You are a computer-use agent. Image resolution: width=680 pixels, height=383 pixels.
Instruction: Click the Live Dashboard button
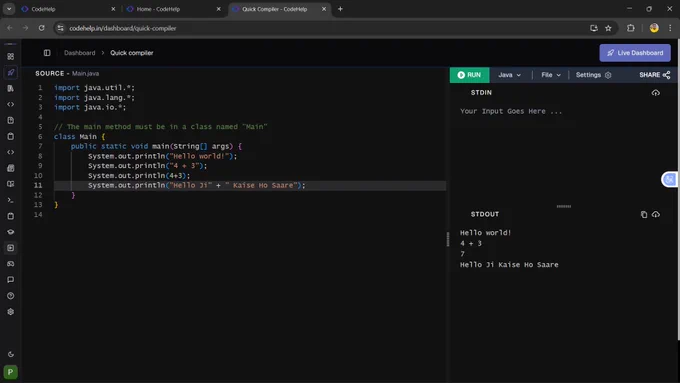(x=635, y=53)
